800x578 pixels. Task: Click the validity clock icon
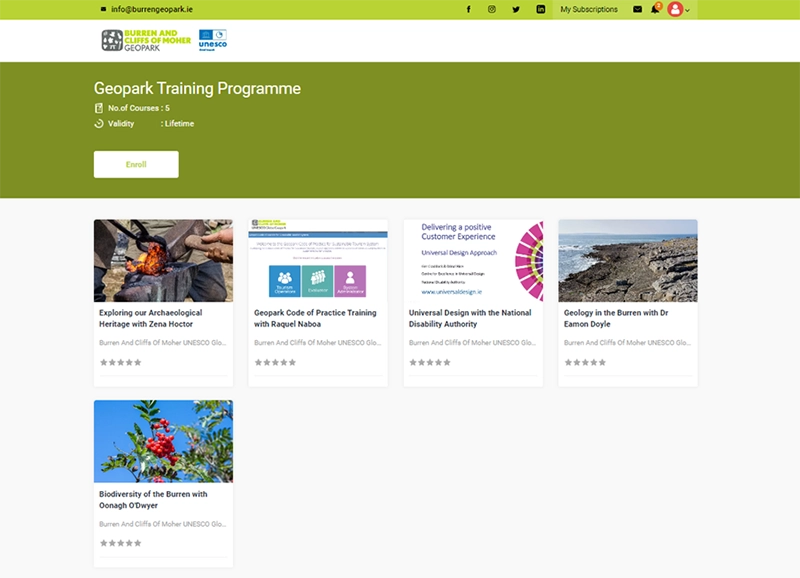(x=99, y=123)
